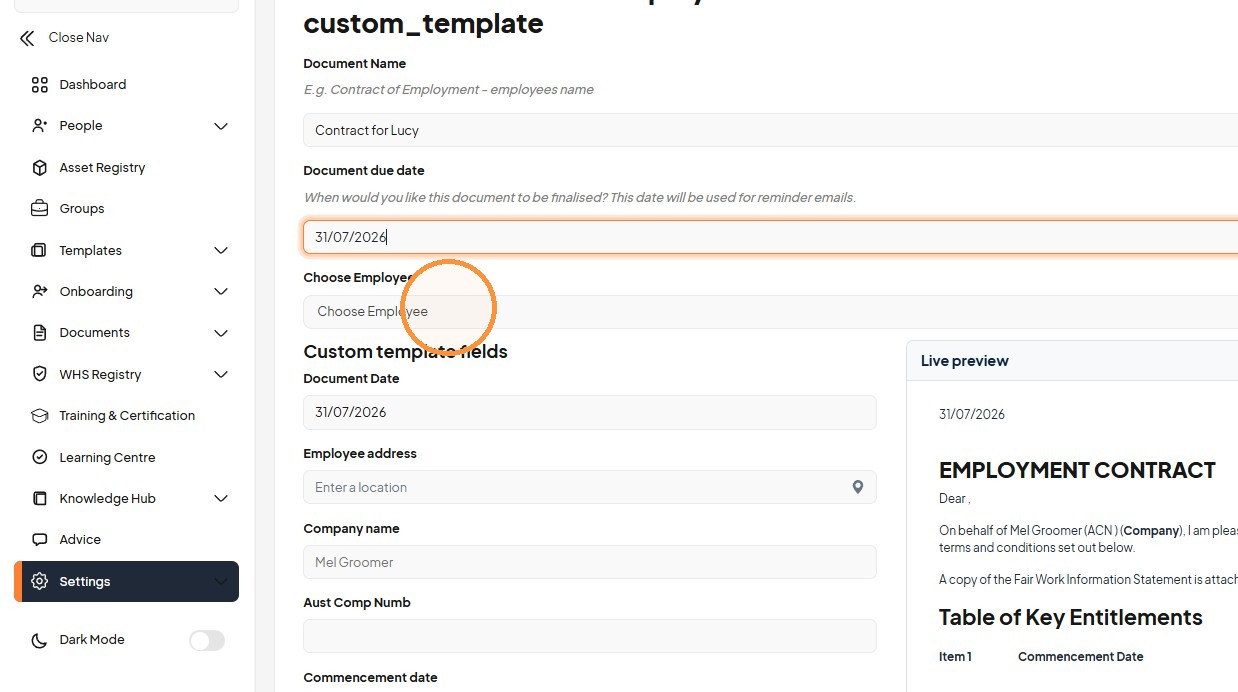Expand the Knowledge Hub submenu chevron

(221, 499)
